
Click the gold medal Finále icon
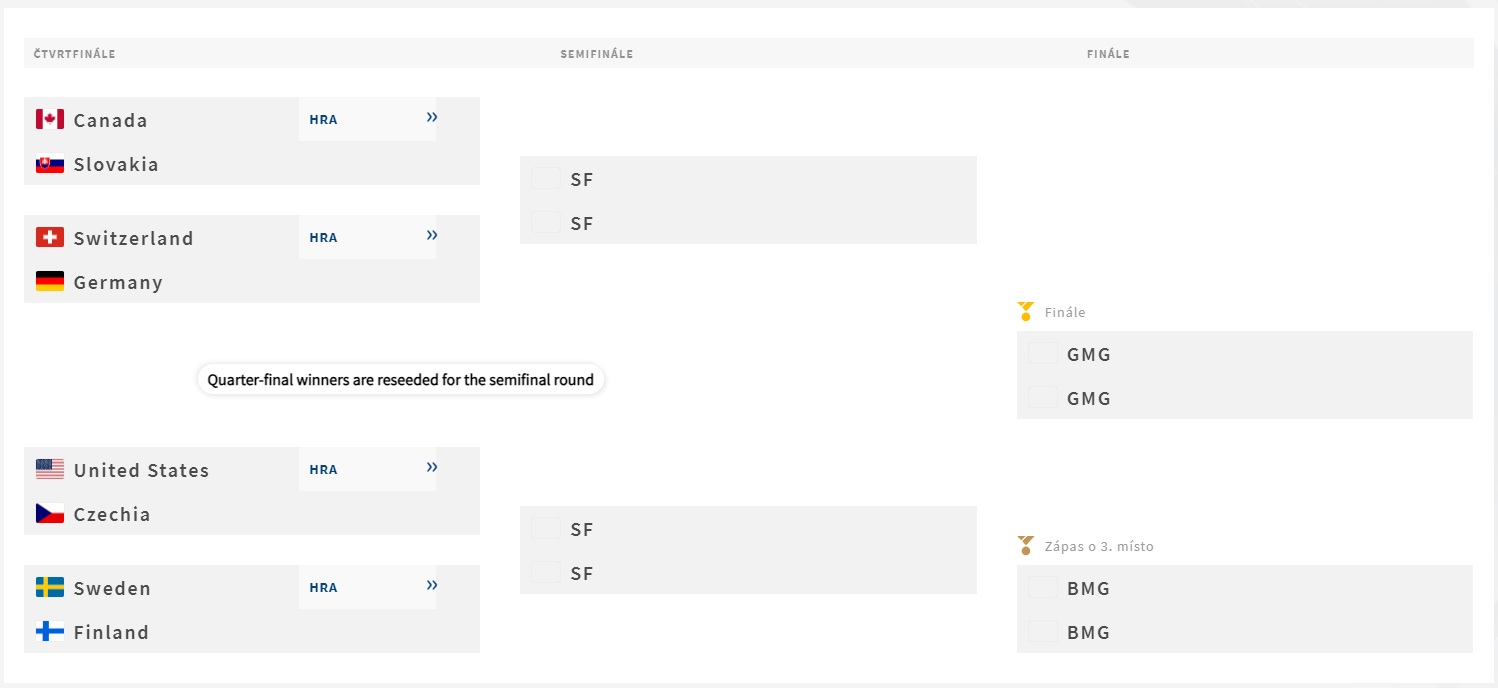tap(1025, 312)
